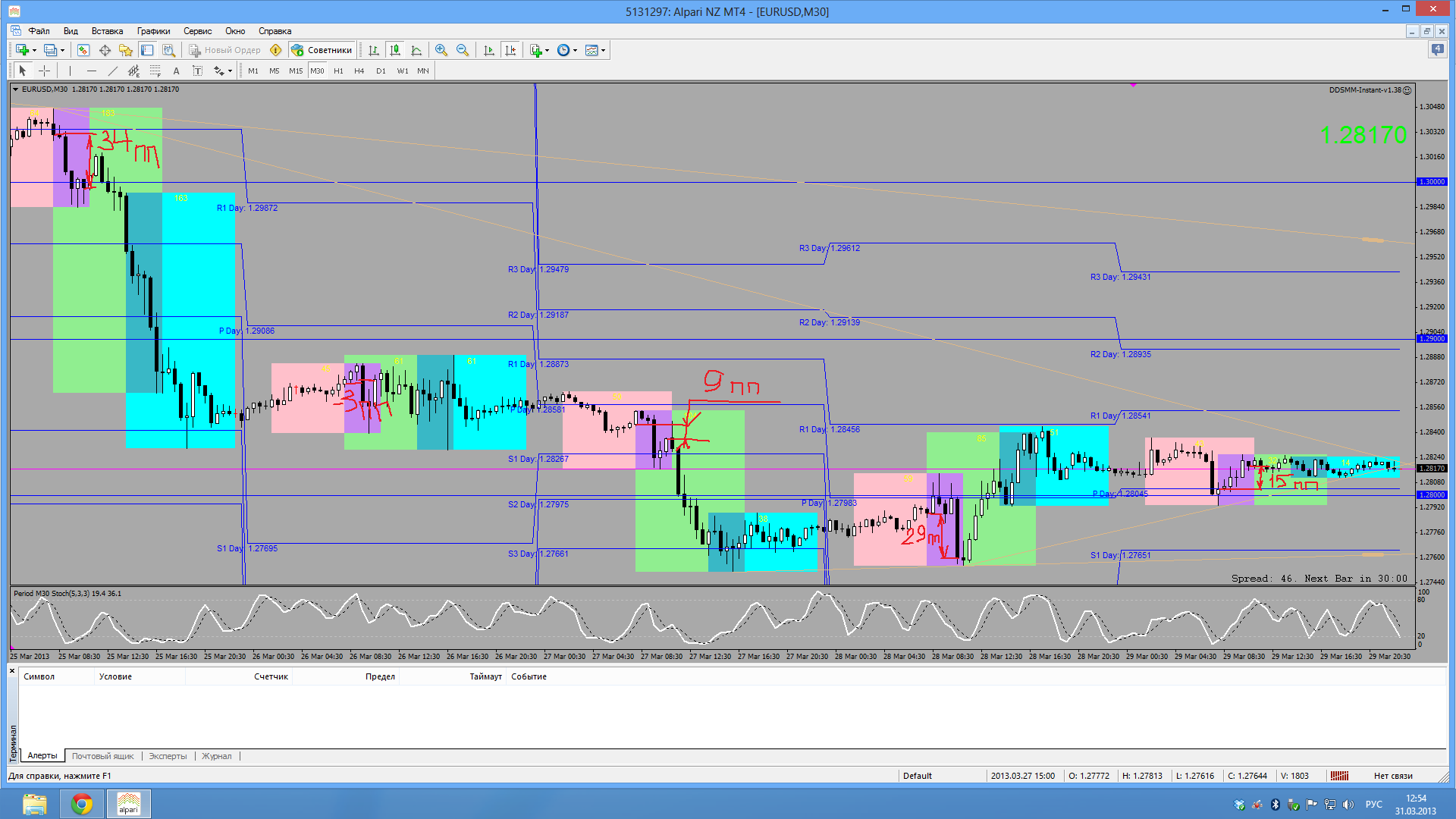This screenshot has height=819, width=1456.
Task: Toggle Chart Shift icon
Action: [510, 50]
